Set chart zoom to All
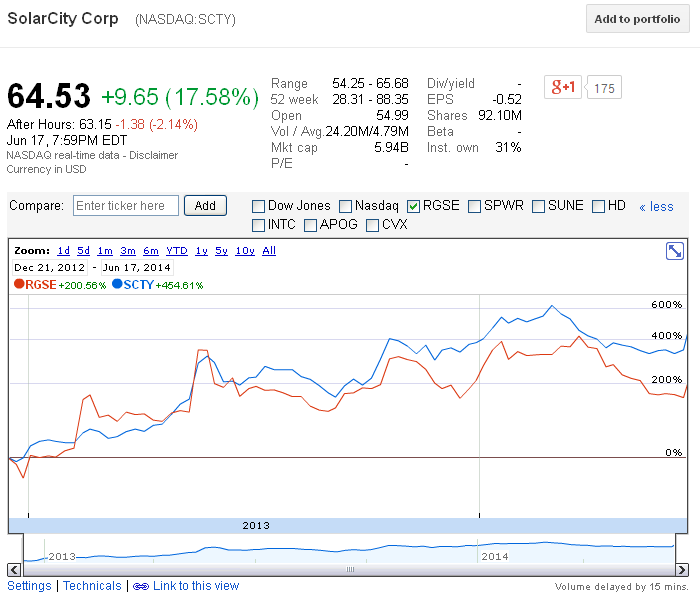 point(269,251)
